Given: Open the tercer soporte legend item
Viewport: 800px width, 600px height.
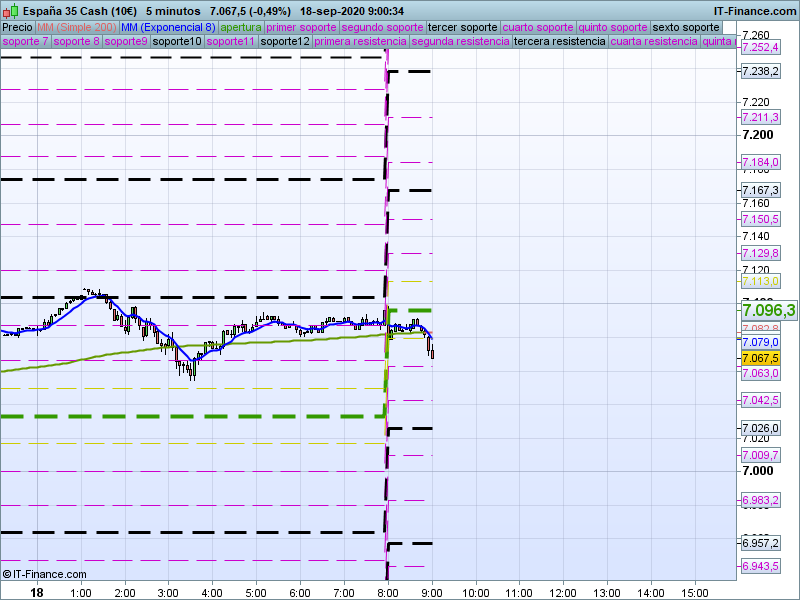Looking at the screenshot, I should [461, 27].
